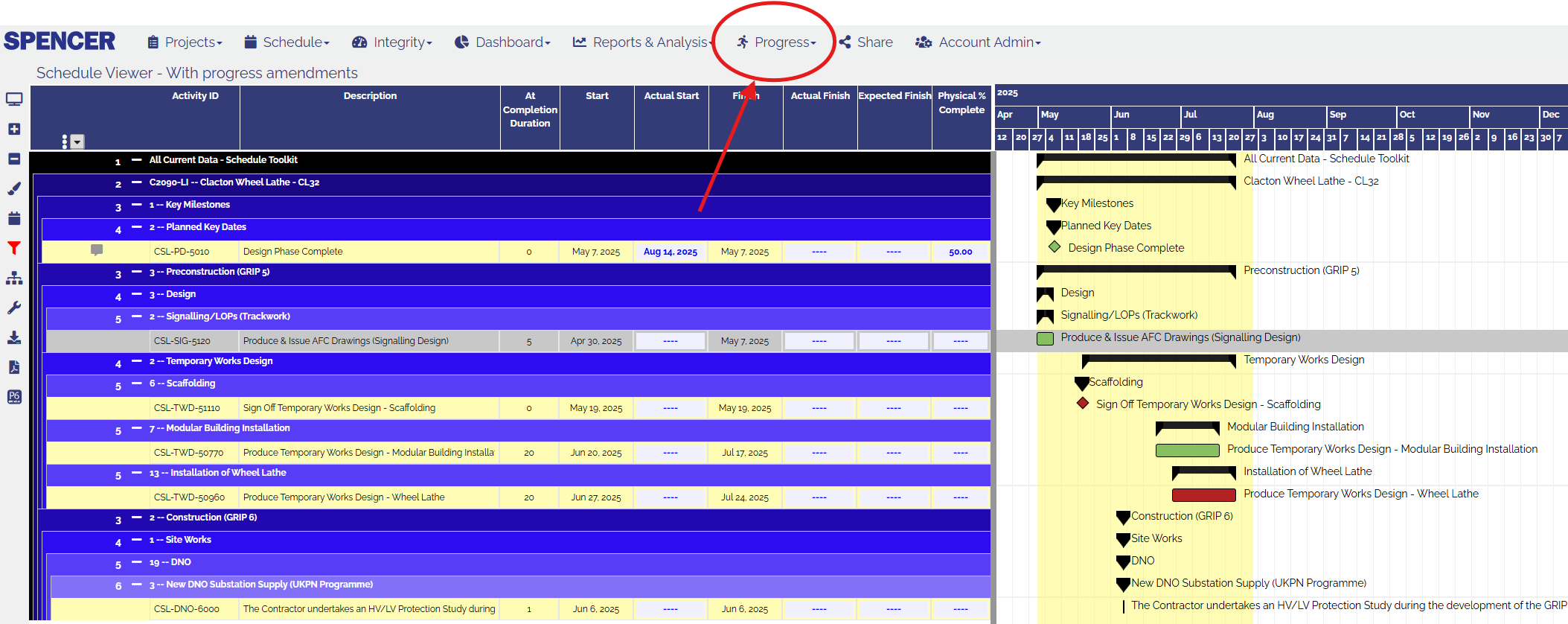The height and width of the screenshot is (624, 1568).
Task: Collapse the Key Milestones group
Action: [136, 204]
